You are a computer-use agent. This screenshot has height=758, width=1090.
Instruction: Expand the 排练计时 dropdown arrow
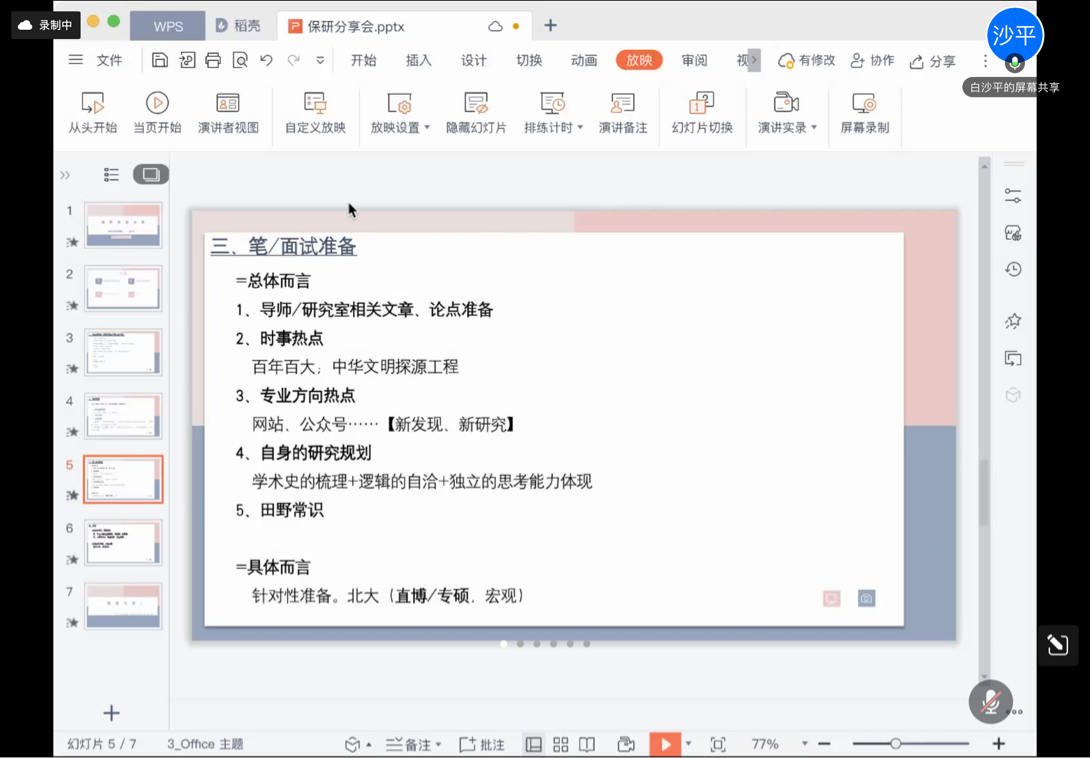point(580,128)
